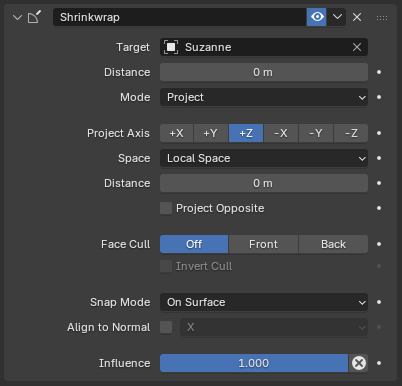Select -Y project axis
Viewport: 402px width, 386px height.
pyautogui.click(x=316, y=133)
